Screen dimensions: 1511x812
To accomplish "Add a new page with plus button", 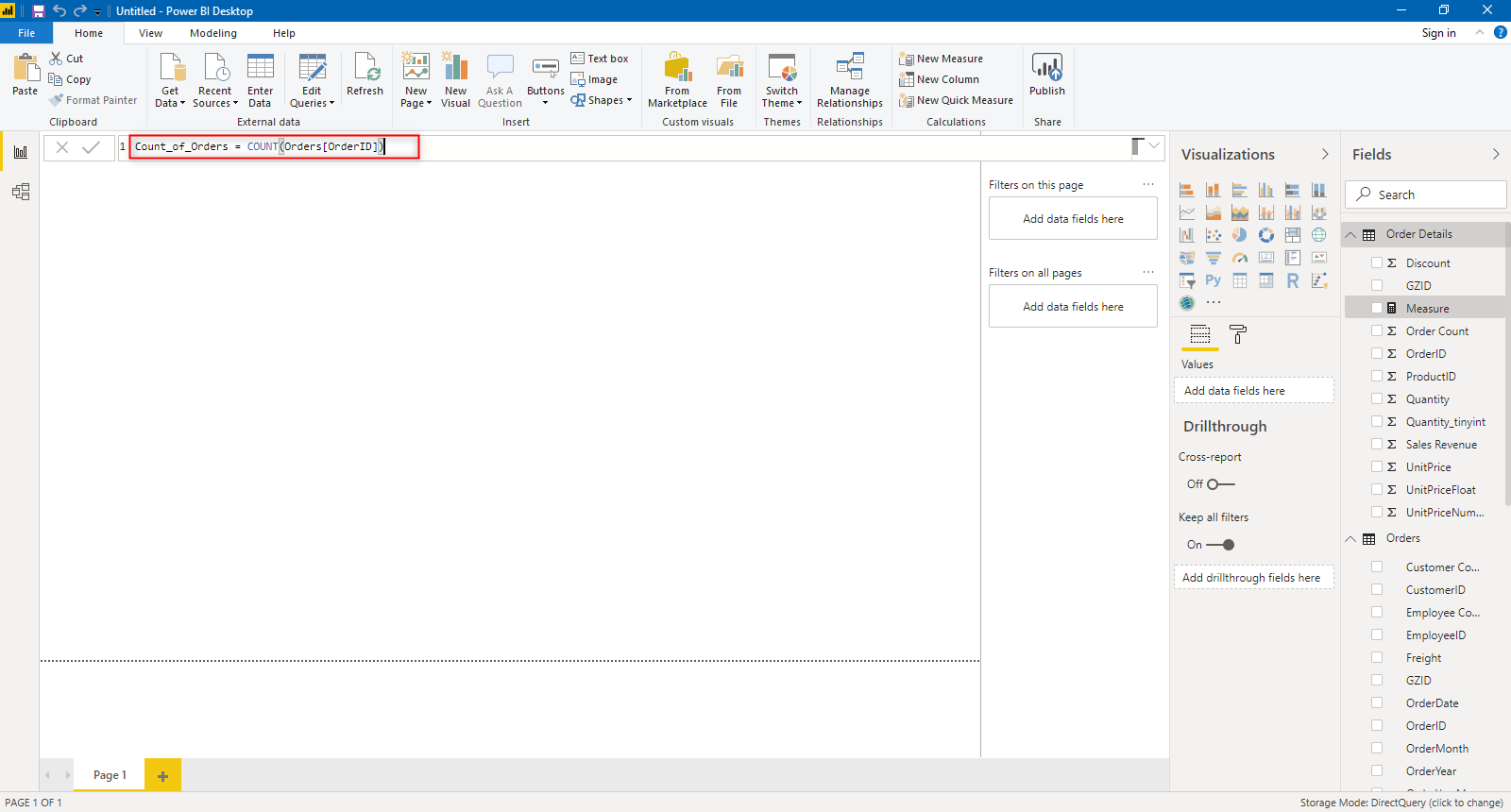I will click(x=162, y=775).
